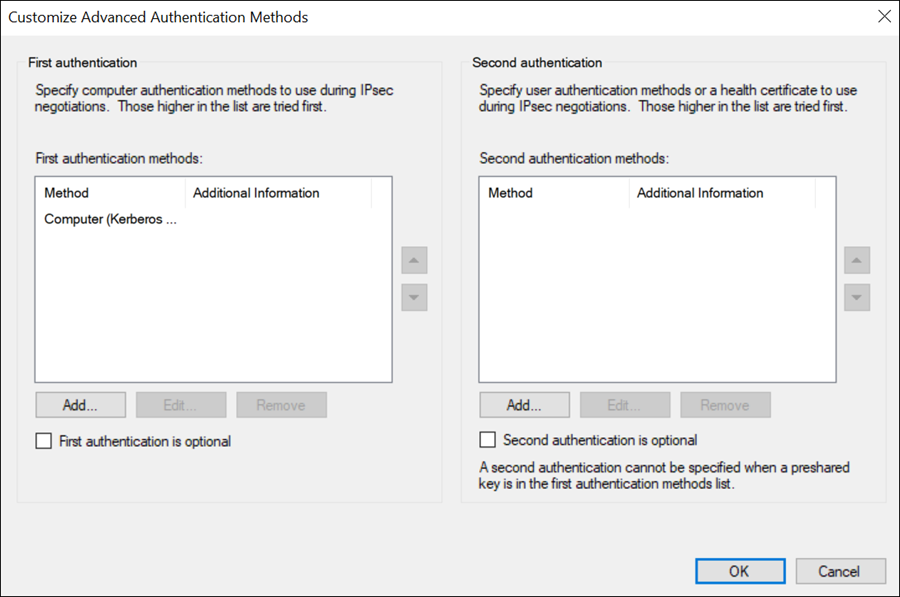This screenshot has height=597, width=900.
Task: Click second authentication move down arrow
Action: pyautogui.click(x=856, y=297)
